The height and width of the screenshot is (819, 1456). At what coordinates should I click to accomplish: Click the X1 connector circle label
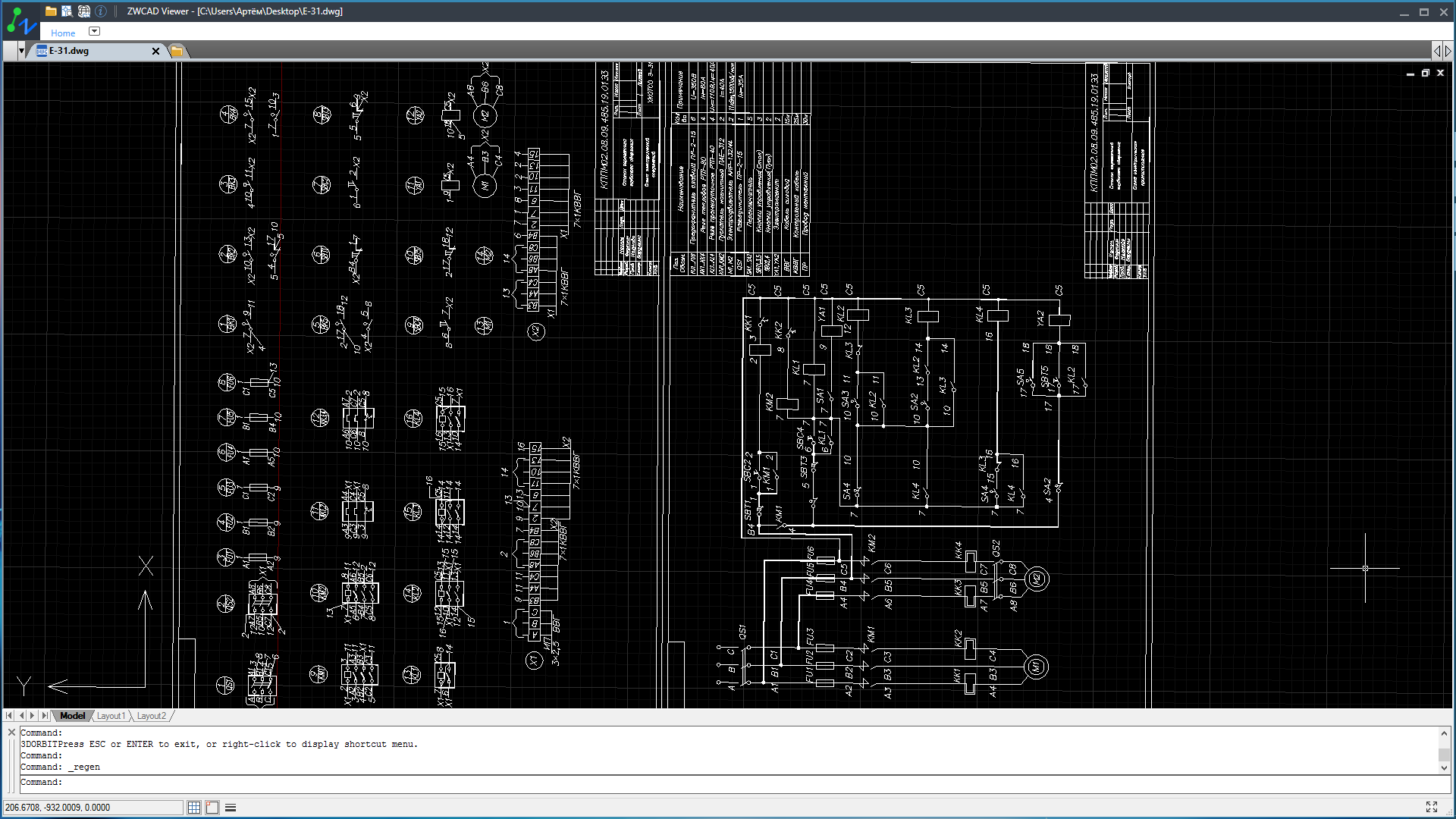click(535, 661)
